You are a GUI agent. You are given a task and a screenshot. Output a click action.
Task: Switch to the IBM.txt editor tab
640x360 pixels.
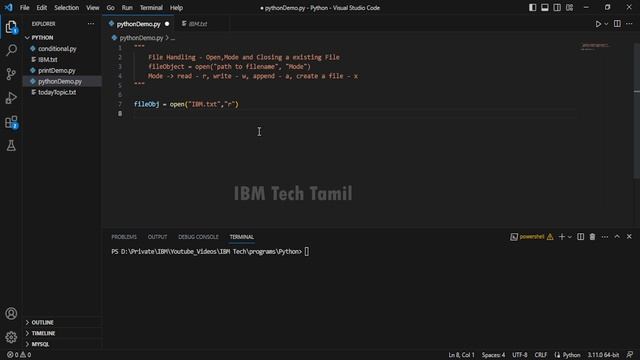198,24
